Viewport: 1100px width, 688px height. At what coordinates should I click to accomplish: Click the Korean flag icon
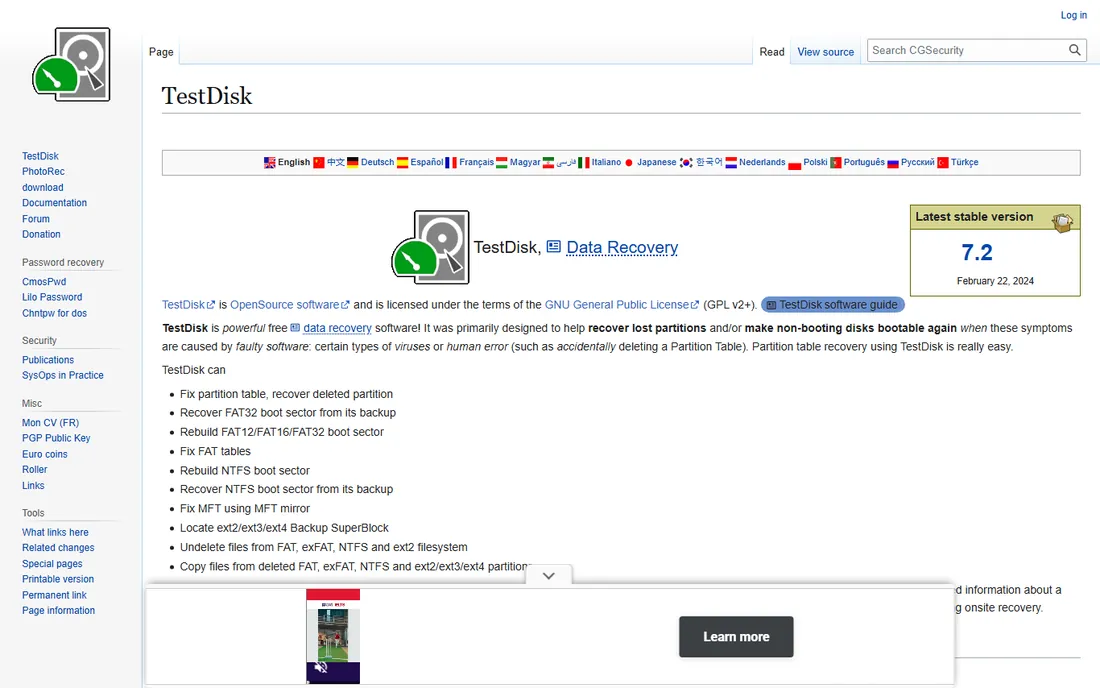coord(686,163)
